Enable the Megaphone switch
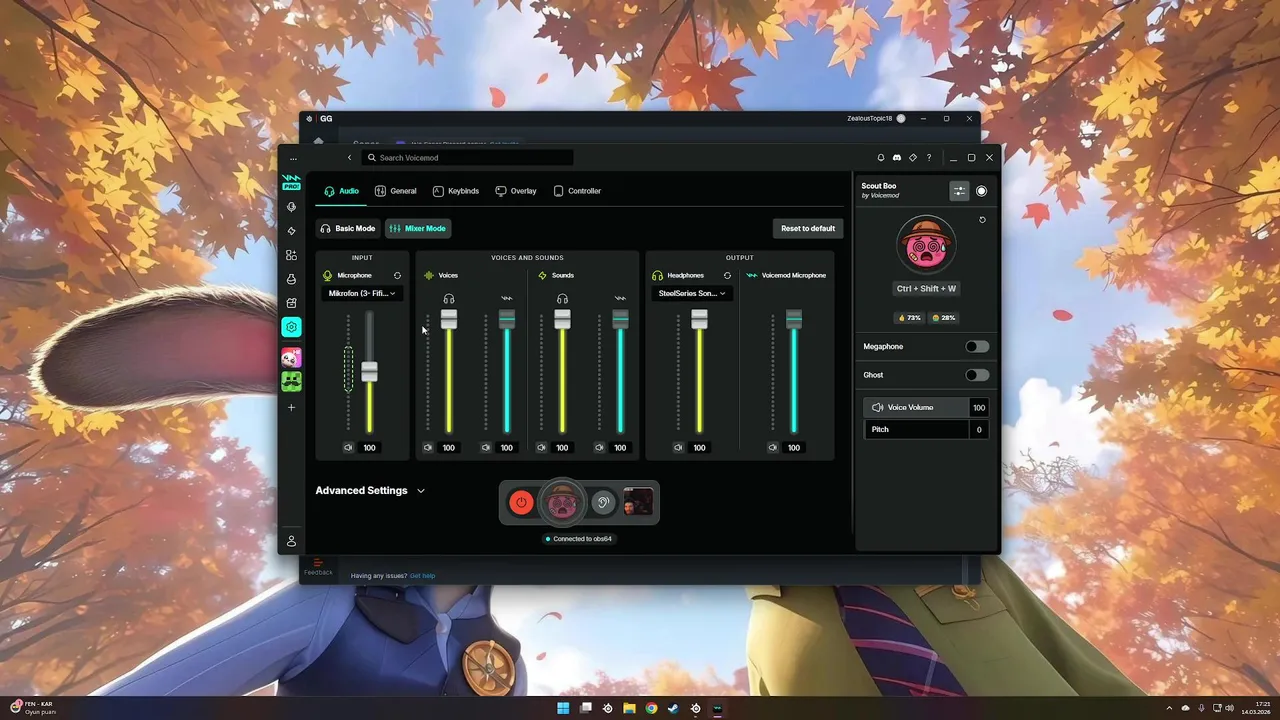1280x720 pixels. [977, 346]
